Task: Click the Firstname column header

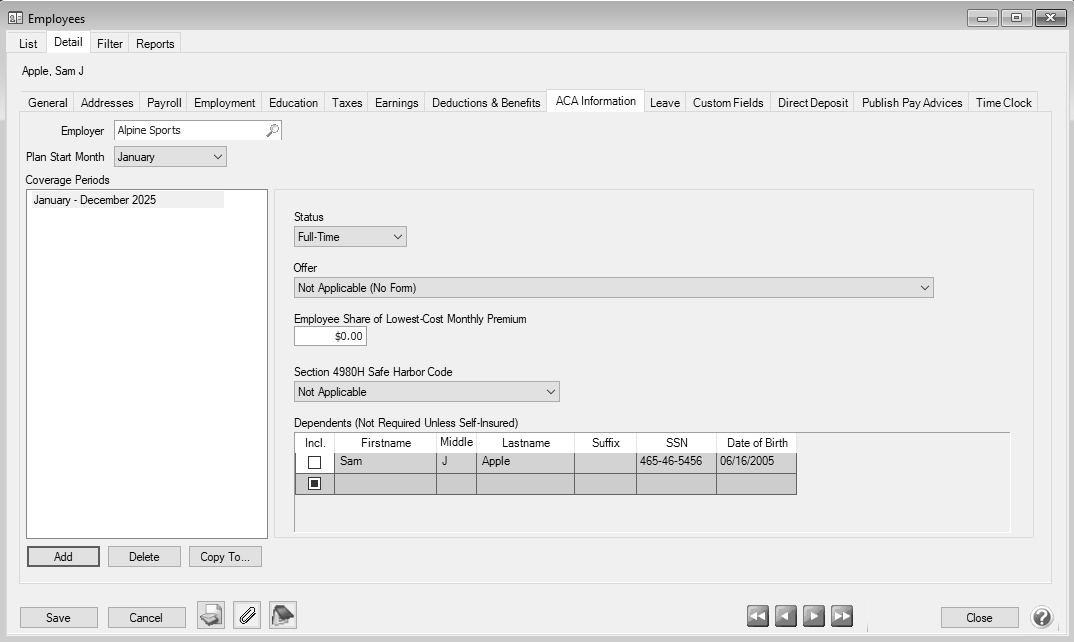Action: (x=386, y=443)
